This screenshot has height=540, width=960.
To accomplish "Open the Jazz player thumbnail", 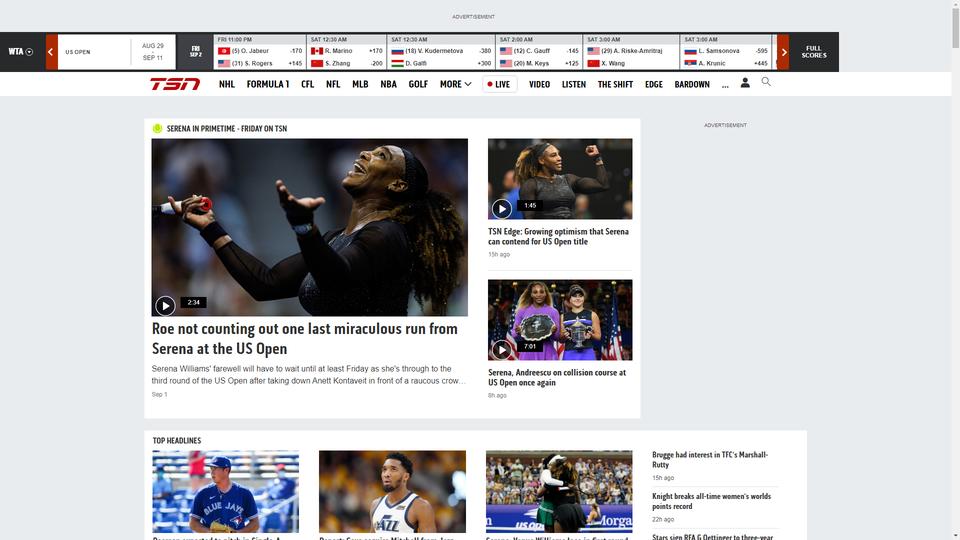I will coord(392,492).
